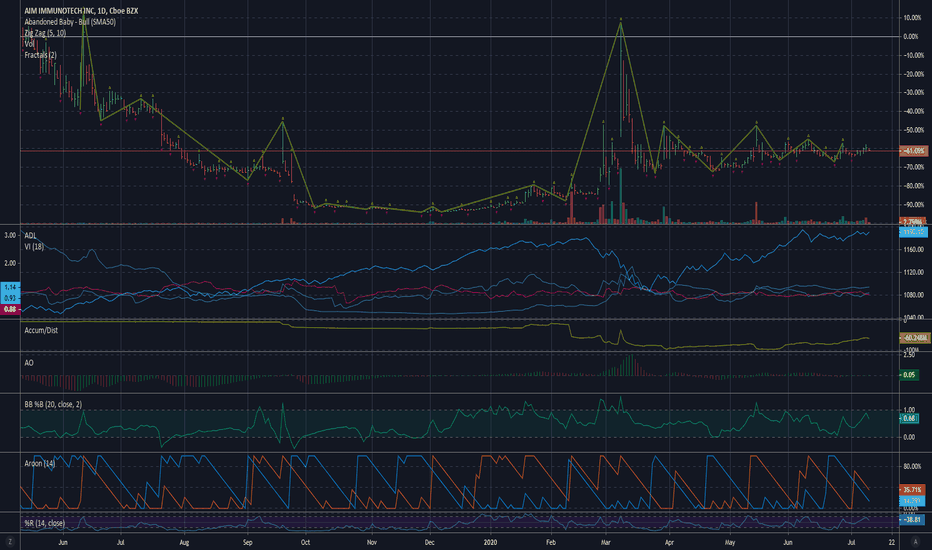Click the May label on time axis

pyautogui.click(x=730, y=542)
